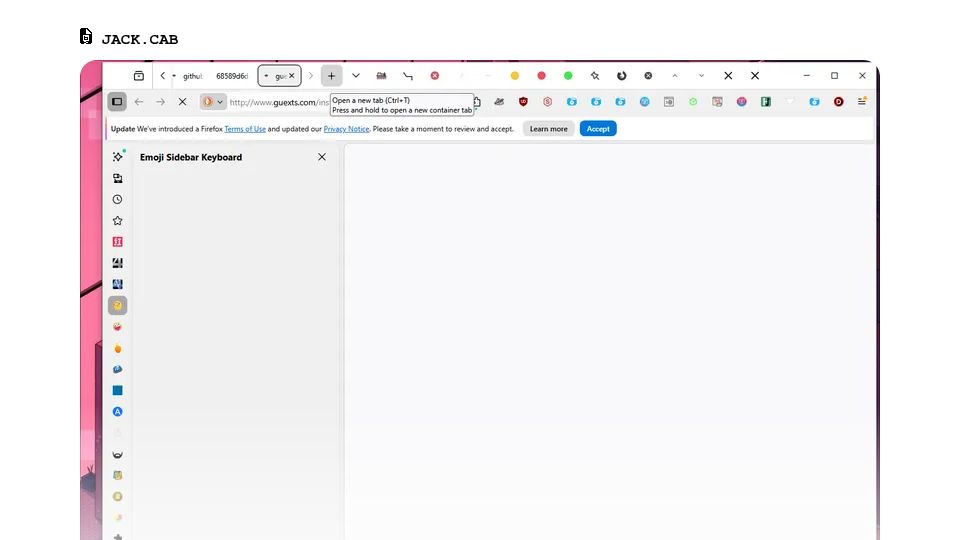This screenshot has height=540, width=960.
Task: Open the Bookmarks star sidebar icon
Action: pyautogui.click(x=118, y=220)
